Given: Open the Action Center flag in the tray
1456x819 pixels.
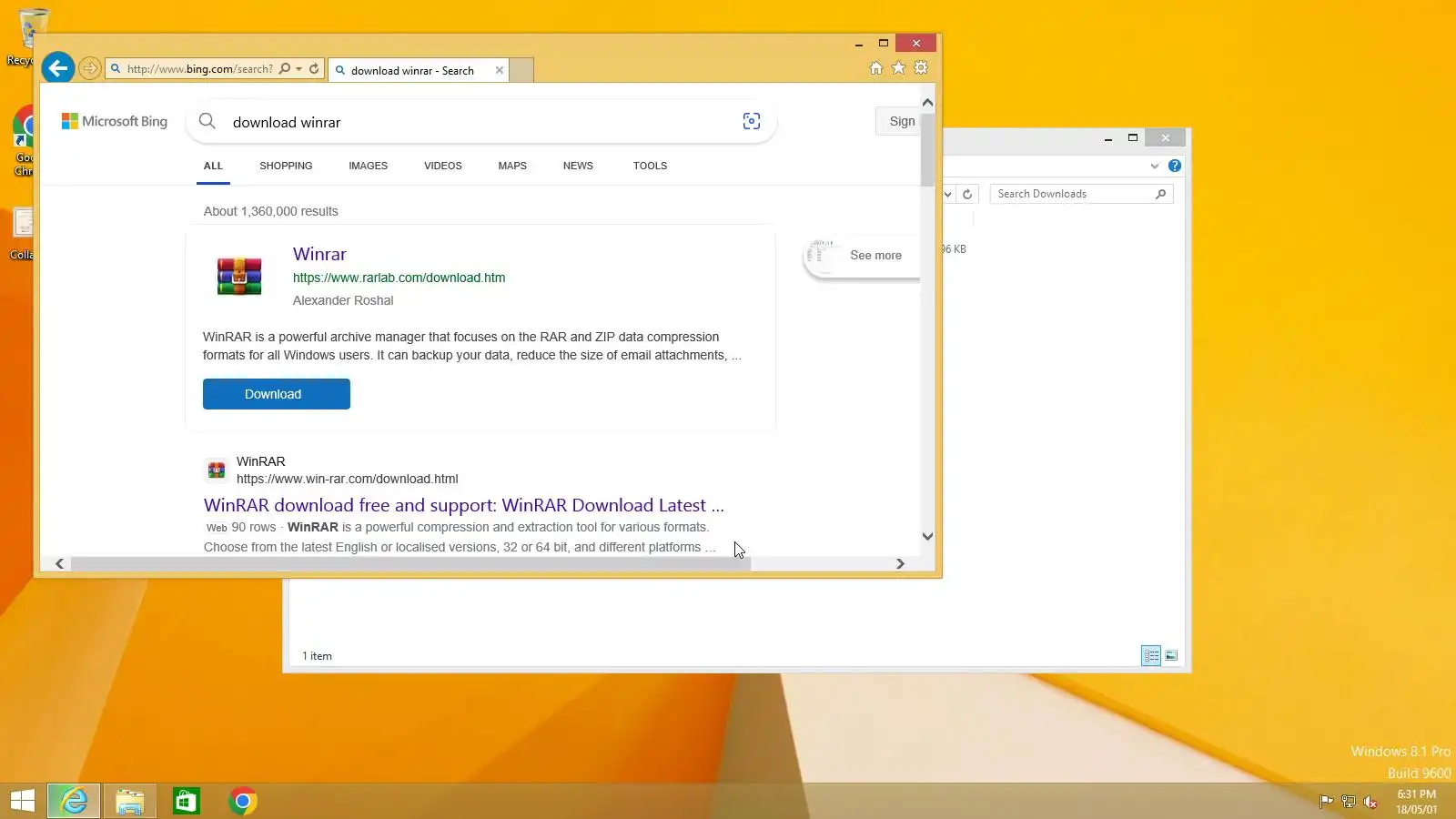Looking at the screenshot, I should point(1326,802).
